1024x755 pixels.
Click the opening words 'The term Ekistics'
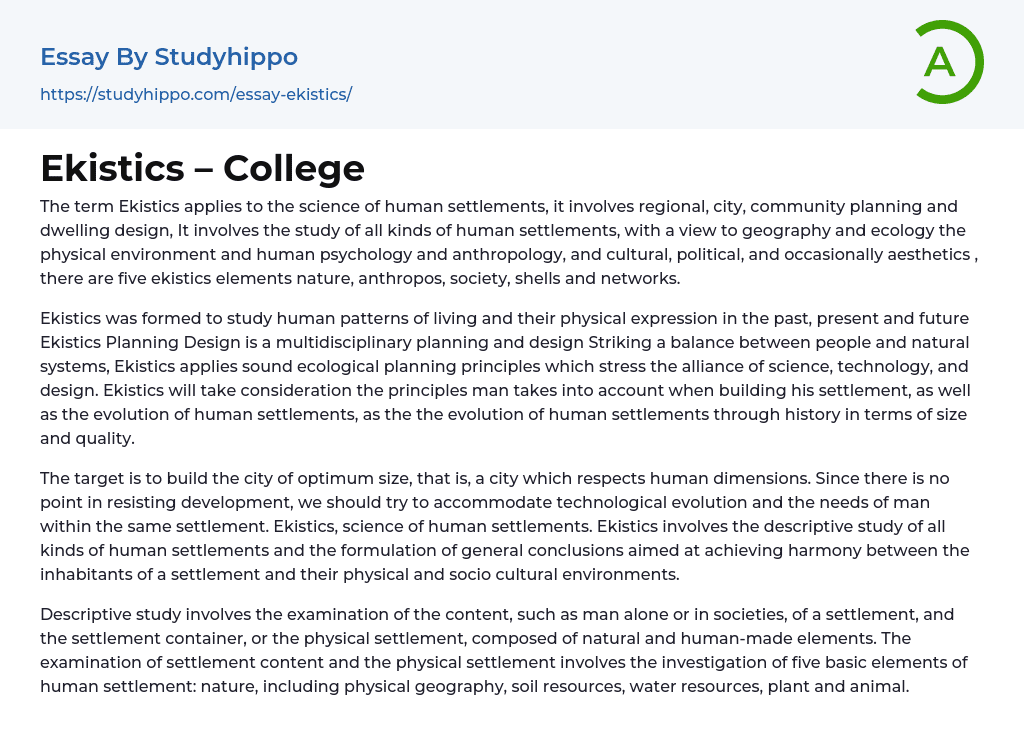pyautogui.click(x=103, y=207)
